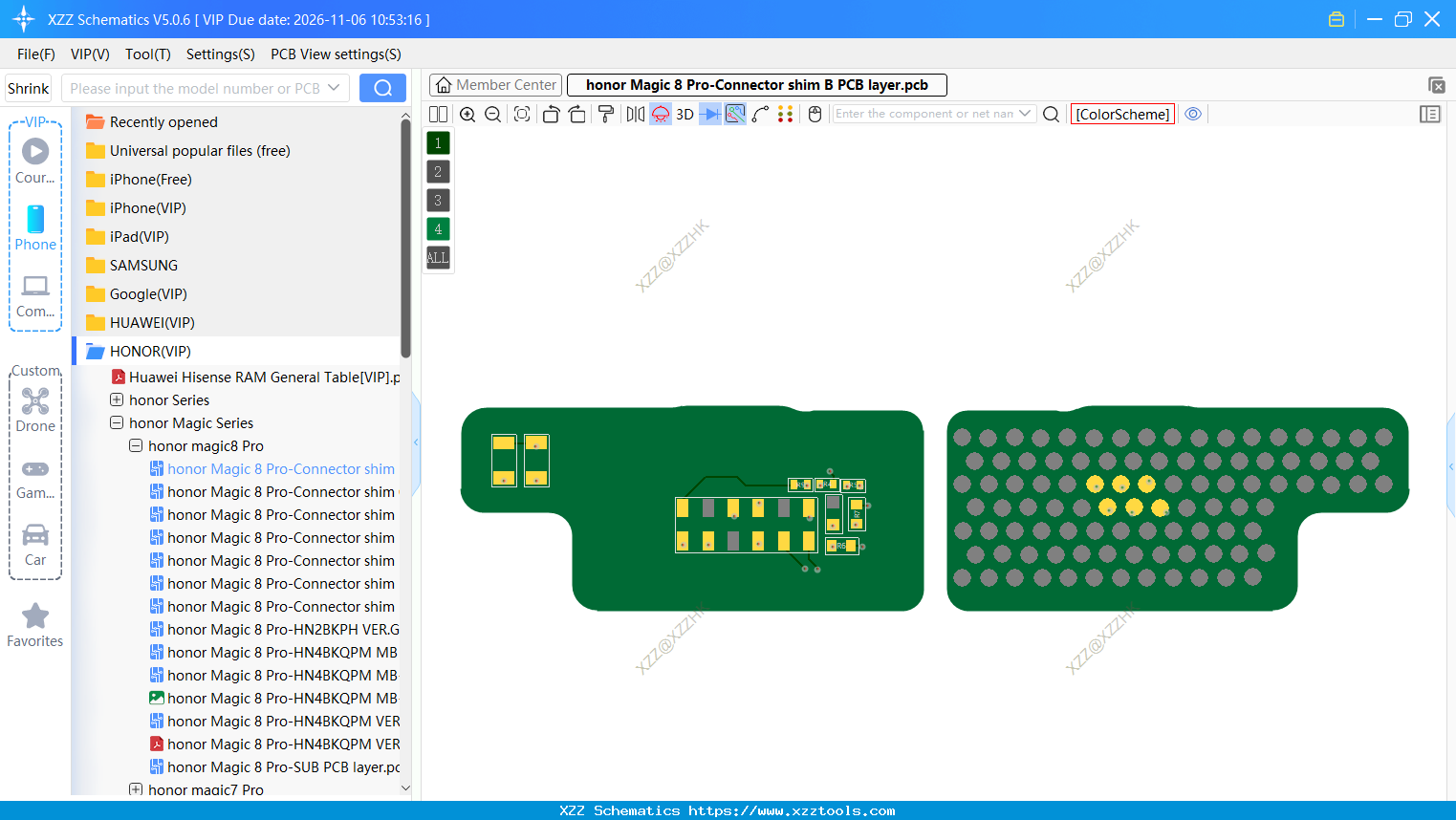Open the Tool(T) menu

click(x=148, y=54)
